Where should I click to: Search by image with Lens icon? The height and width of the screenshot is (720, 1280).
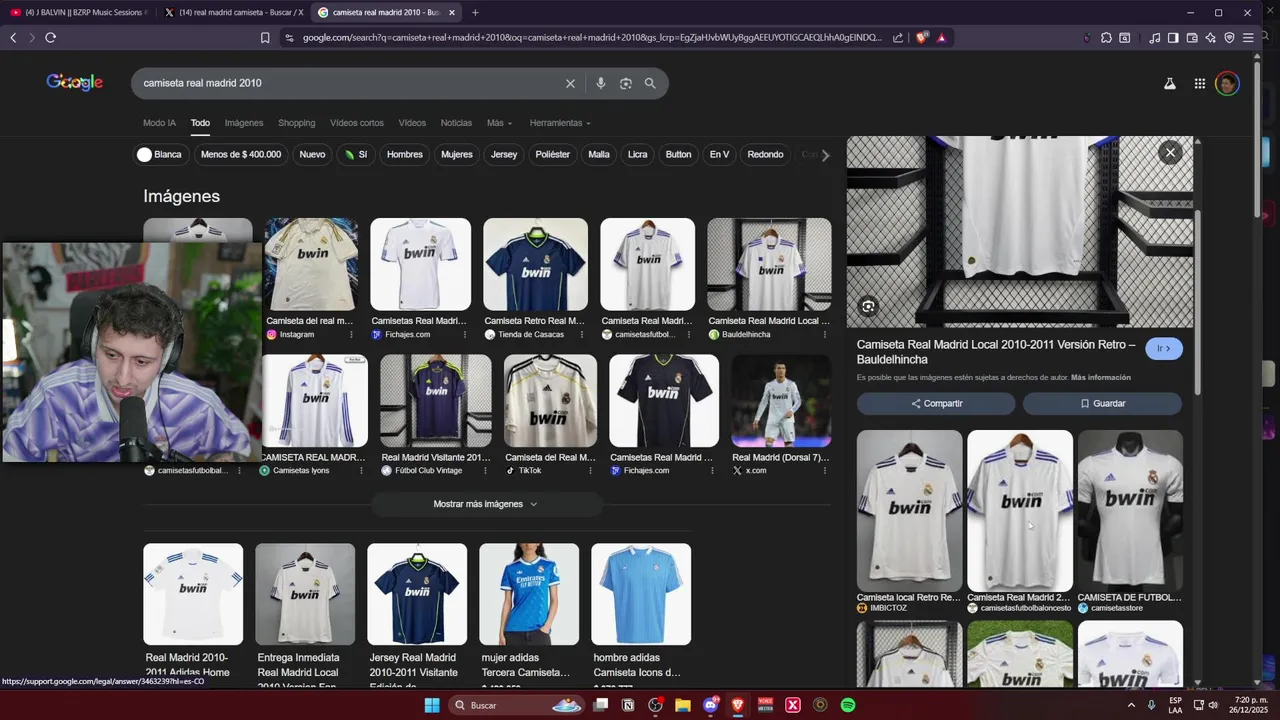click(x=625, y=83)
